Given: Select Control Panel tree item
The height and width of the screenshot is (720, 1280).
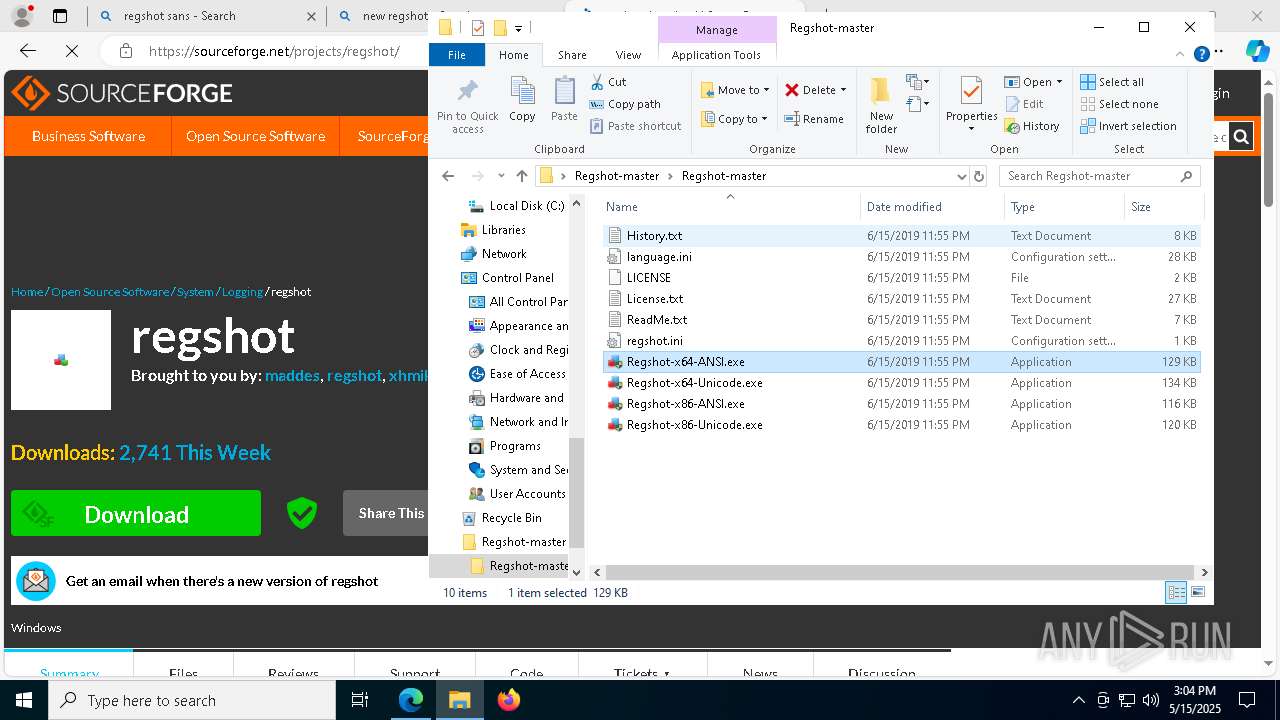Looking at the screenshot, I should tap(517, 278).
